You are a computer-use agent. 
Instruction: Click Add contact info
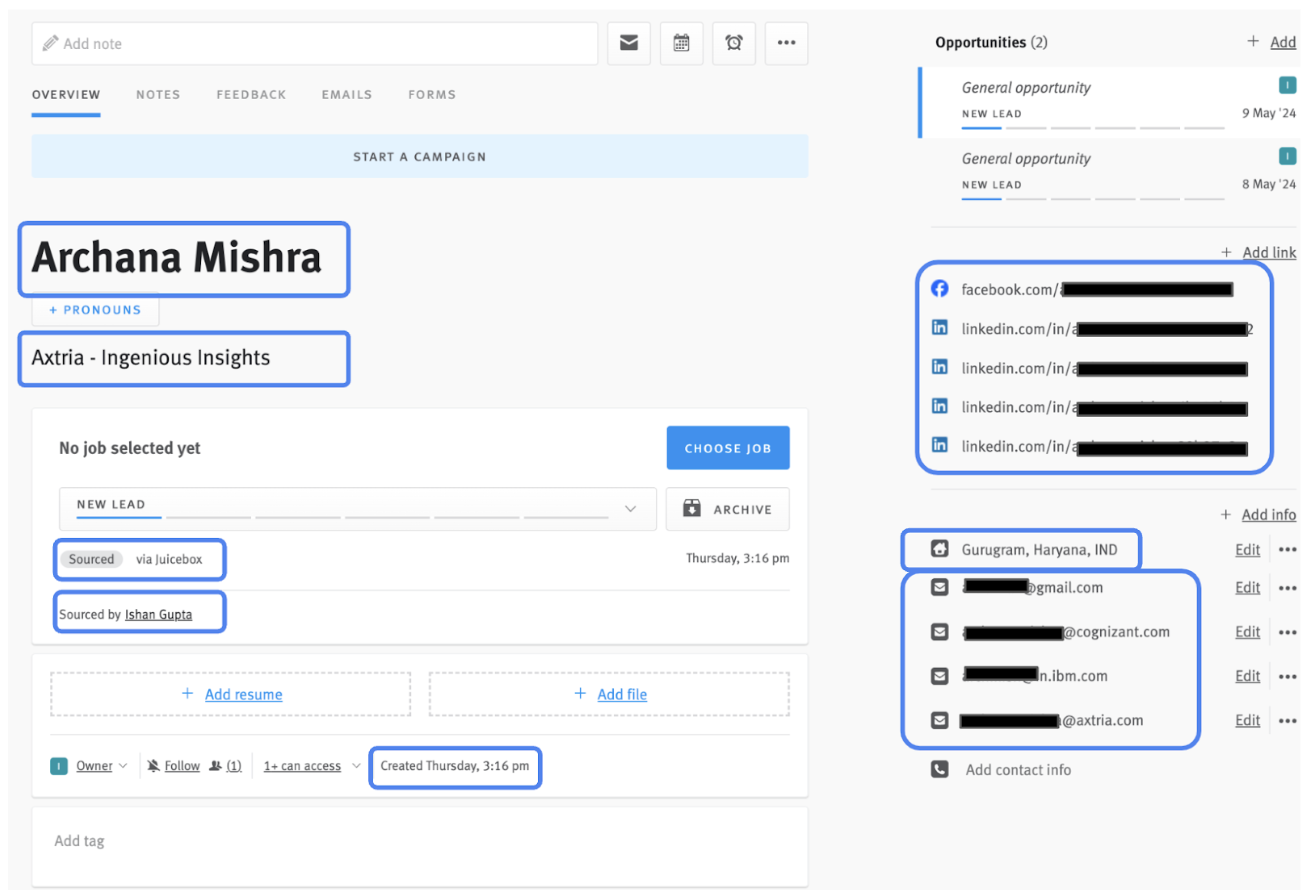tap(1018, 770)
